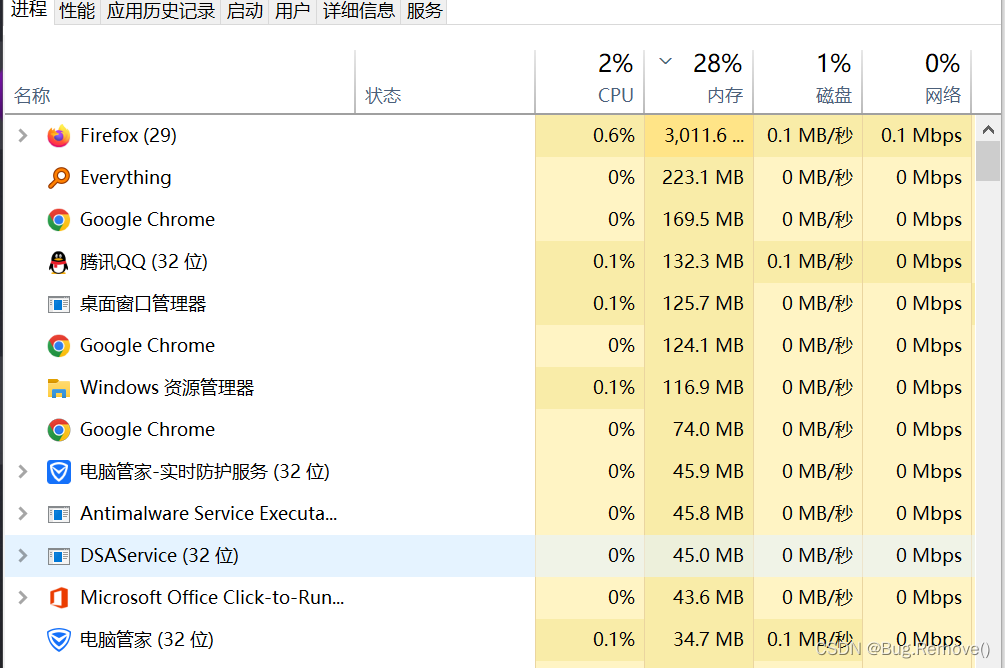Click the Chrome icon using 74.0 MB
The width and height of the screenshot is (1005, 668).
pyautogui.click(x=58, y=430)
